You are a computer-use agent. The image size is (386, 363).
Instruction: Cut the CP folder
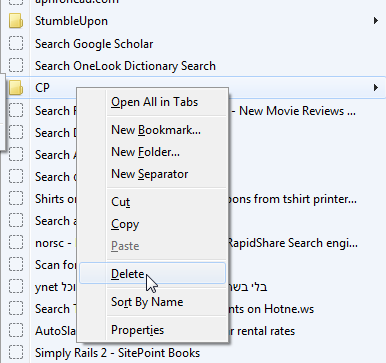tap(120, 202)
